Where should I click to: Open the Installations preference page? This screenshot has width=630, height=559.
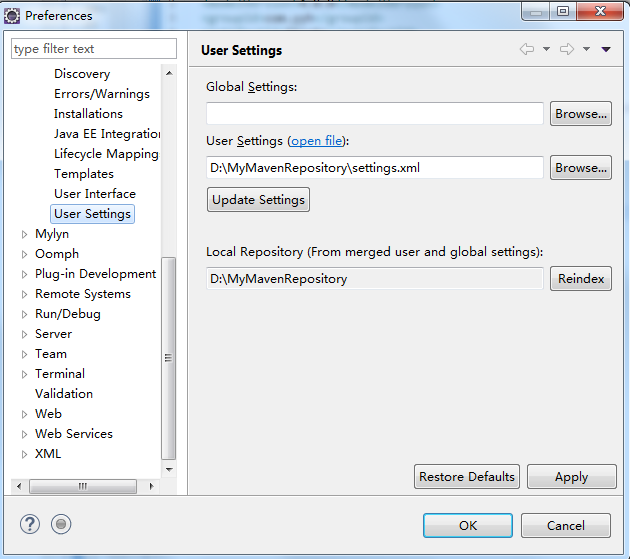[88, 114]
